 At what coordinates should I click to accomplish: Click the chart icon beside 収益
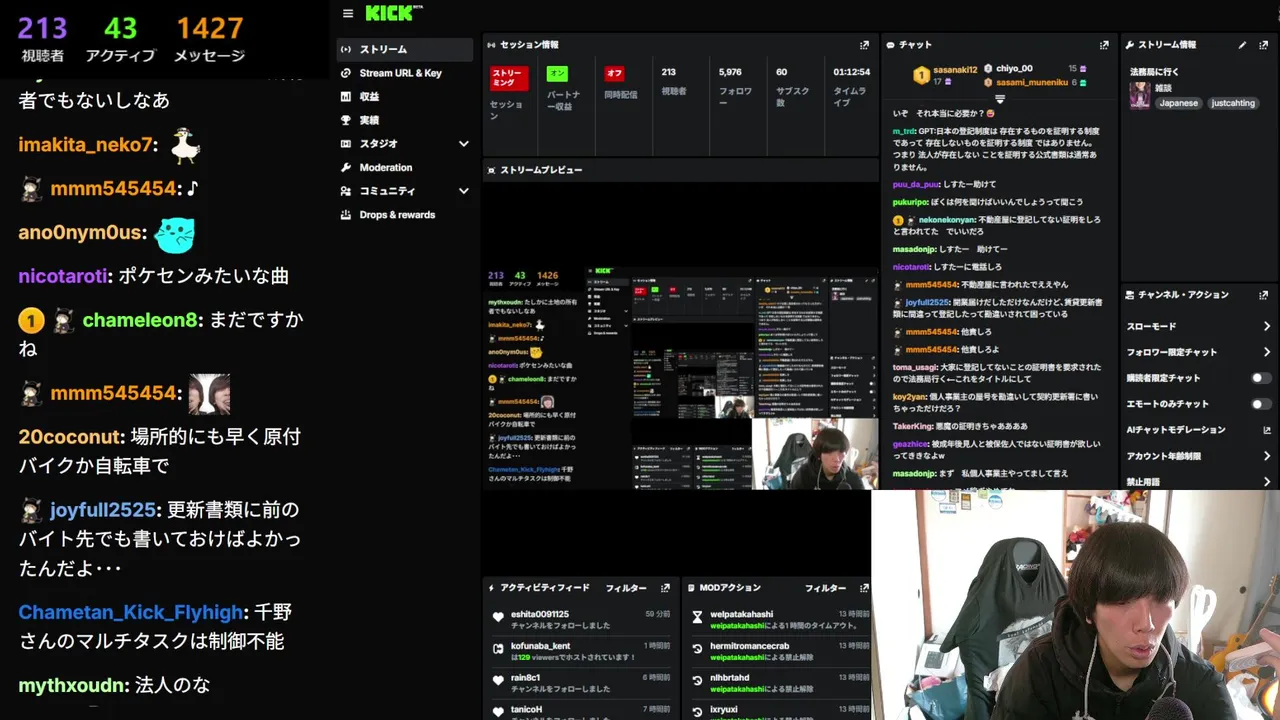(346, 97)
